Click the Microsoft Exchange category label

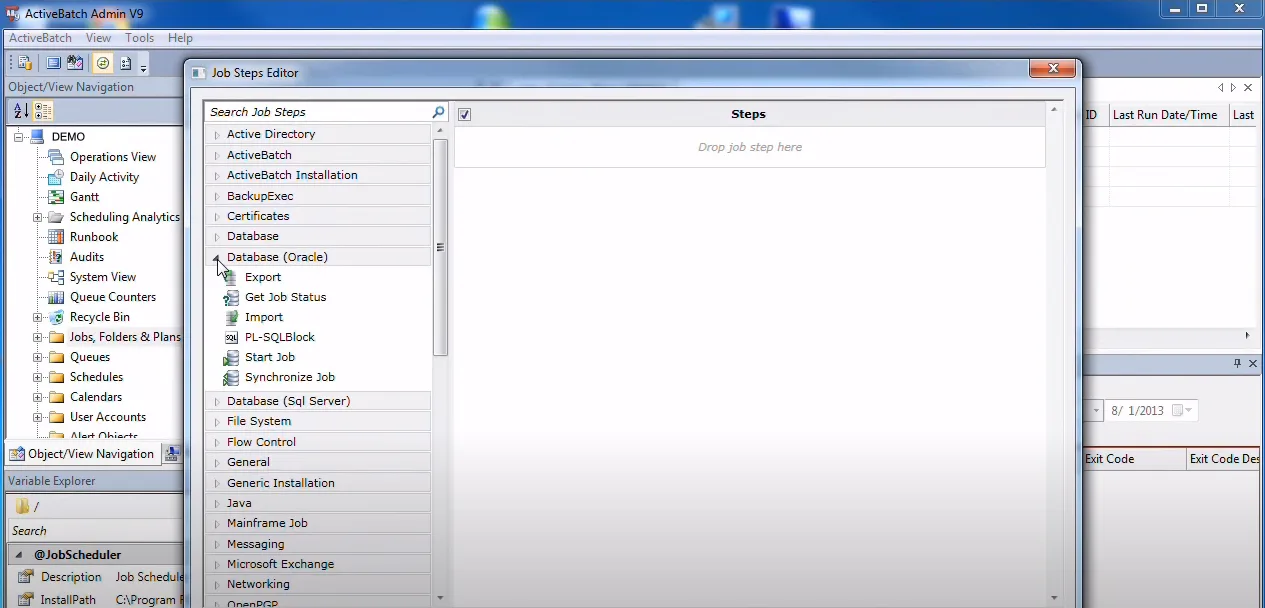pos(280,564)
